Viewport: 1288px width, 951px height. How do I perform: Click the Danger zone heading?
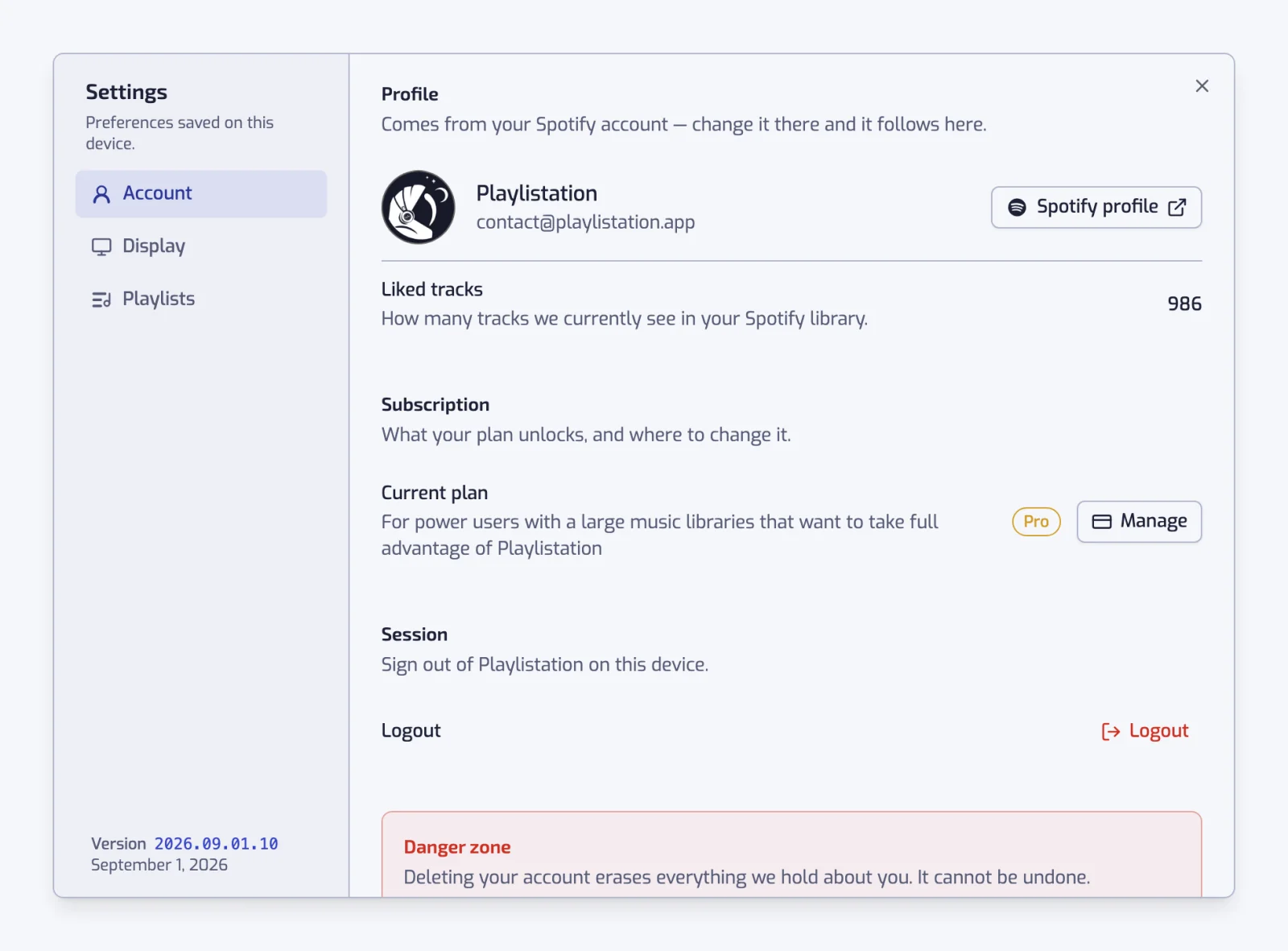click(457, 847)
